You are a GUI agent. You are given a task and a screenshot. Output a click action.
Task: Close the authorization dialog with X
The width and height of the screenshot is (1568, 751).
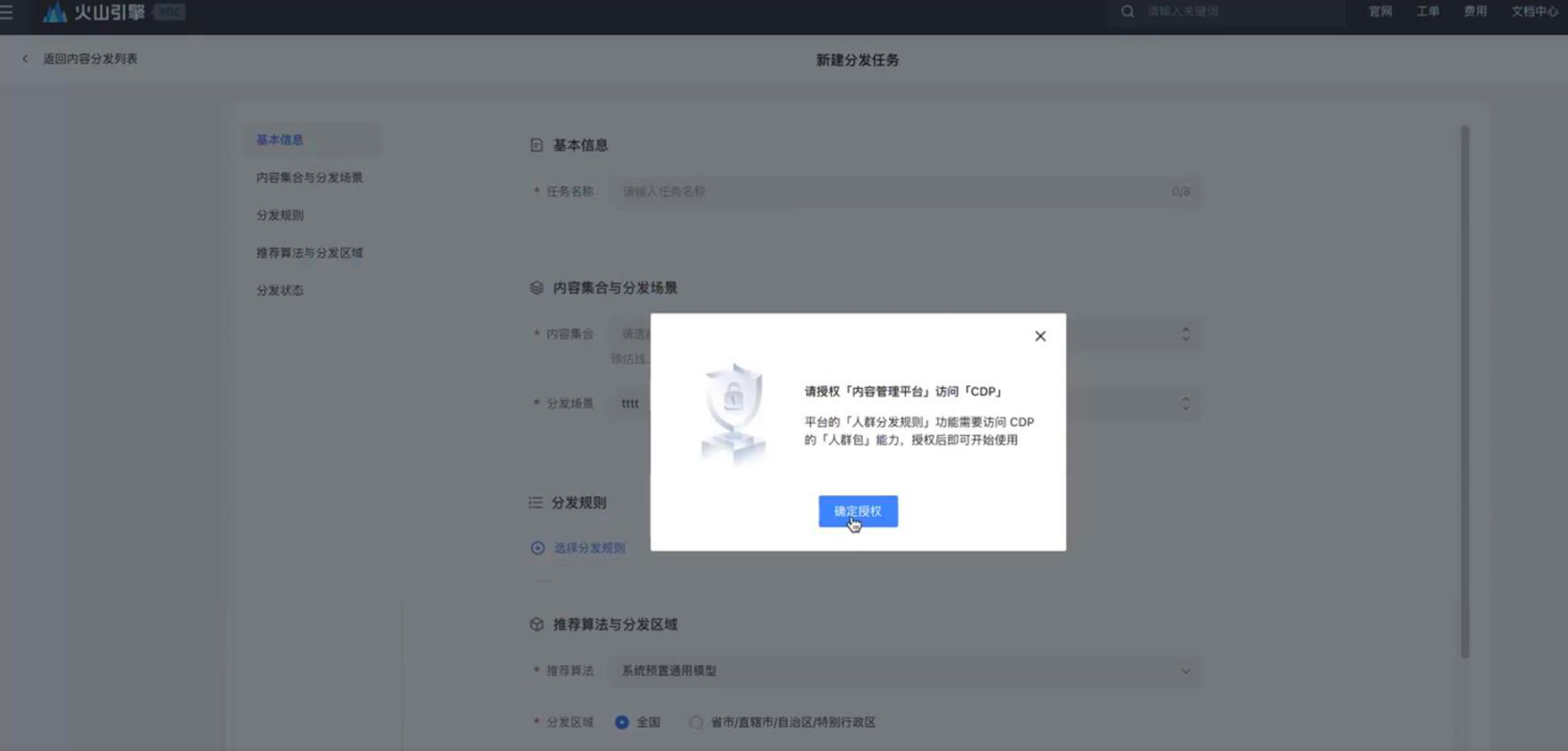pyautogui.click(x=1040, y=336)
